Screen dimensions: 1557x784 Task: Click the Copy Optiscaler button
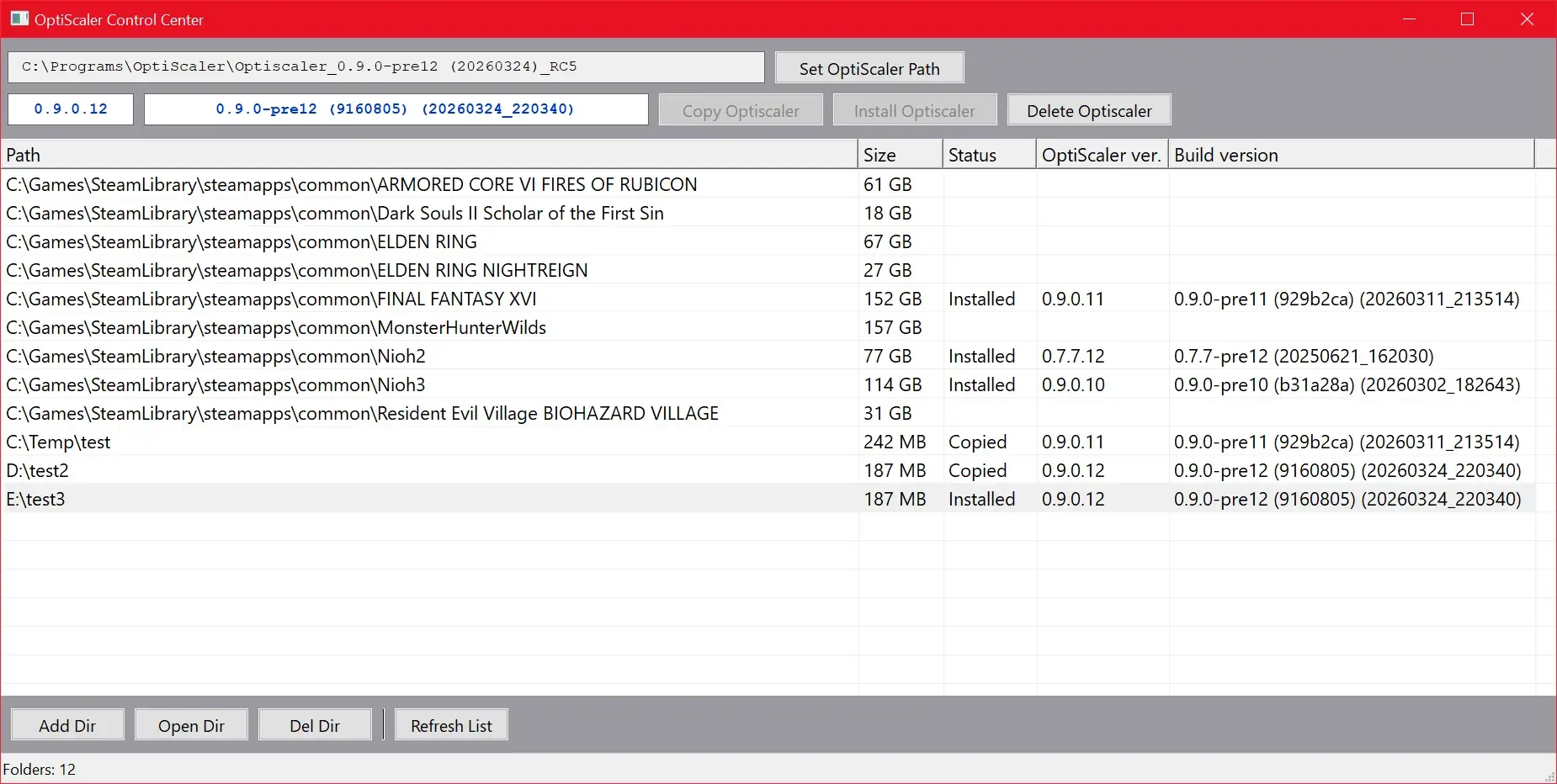point(741,110)
